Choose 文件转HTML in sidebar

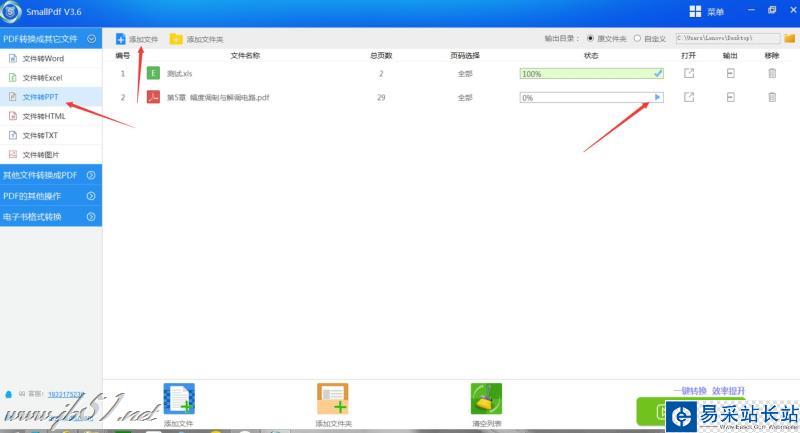pyautogui.click(x=51, y=116)
